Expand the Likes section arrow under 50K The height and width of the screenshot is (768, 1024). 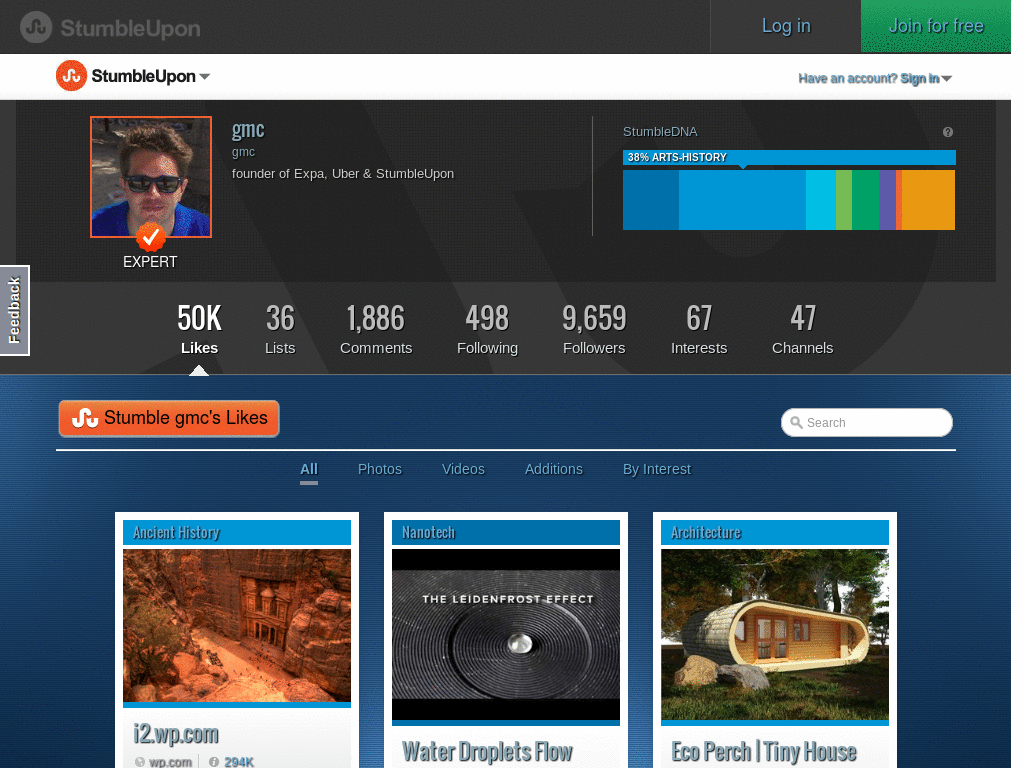[x=199, y=369]
